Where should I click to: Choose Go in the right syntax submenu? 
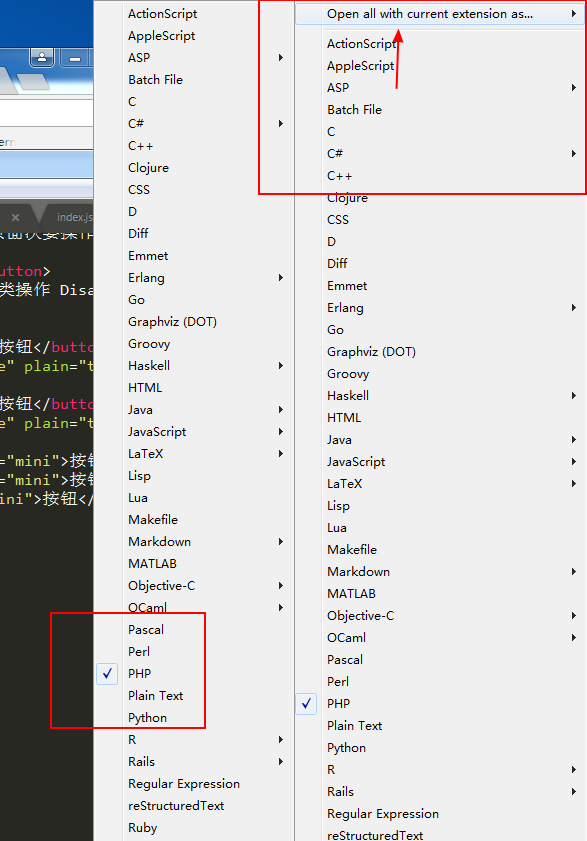[335, 329]
